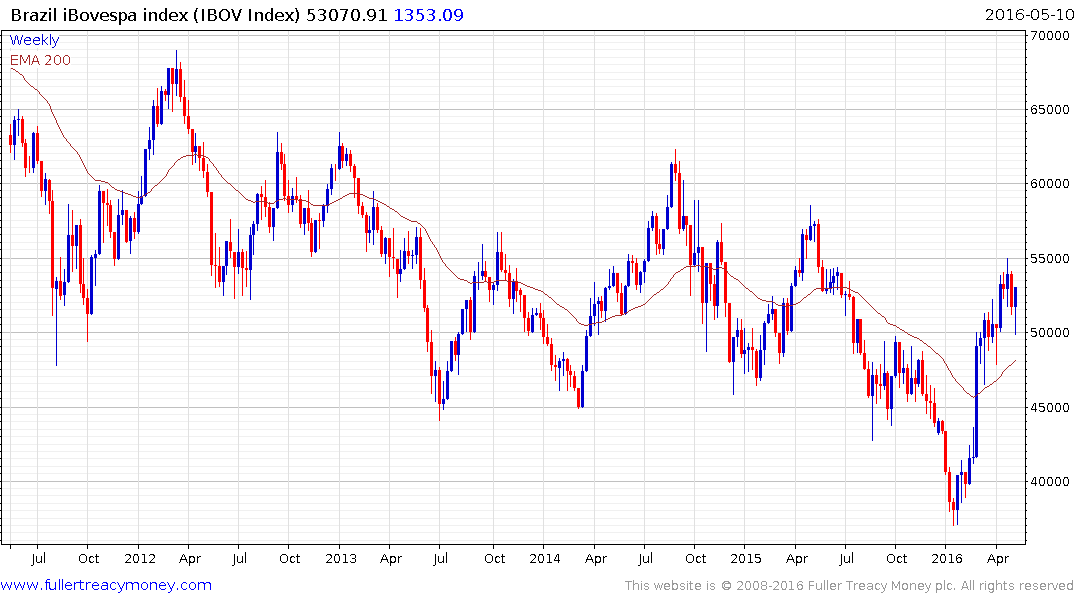Click the www.fullertreacymoney.com link
Image resolution: width=1075 pixels, height=600 pixels.
point(106,585)
